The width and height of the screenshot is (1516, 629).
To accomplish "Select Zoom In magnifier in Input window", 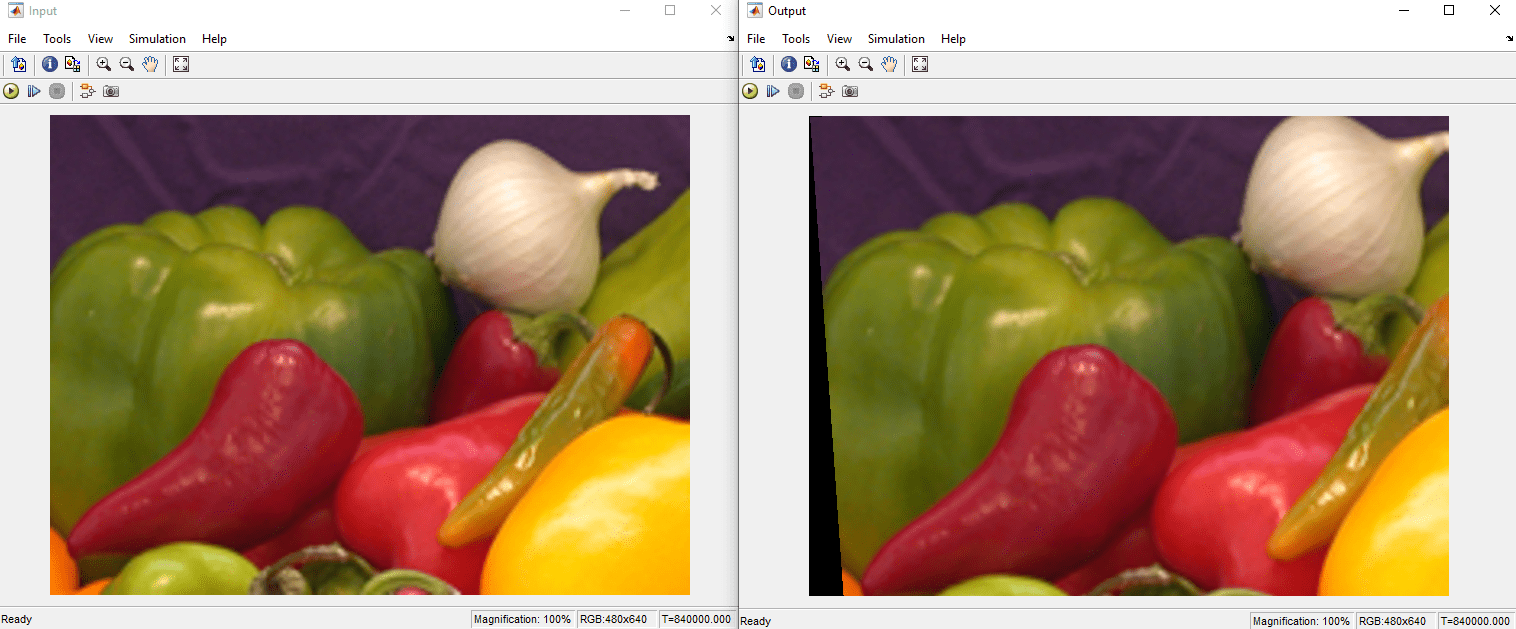I will tap(104, 64).
